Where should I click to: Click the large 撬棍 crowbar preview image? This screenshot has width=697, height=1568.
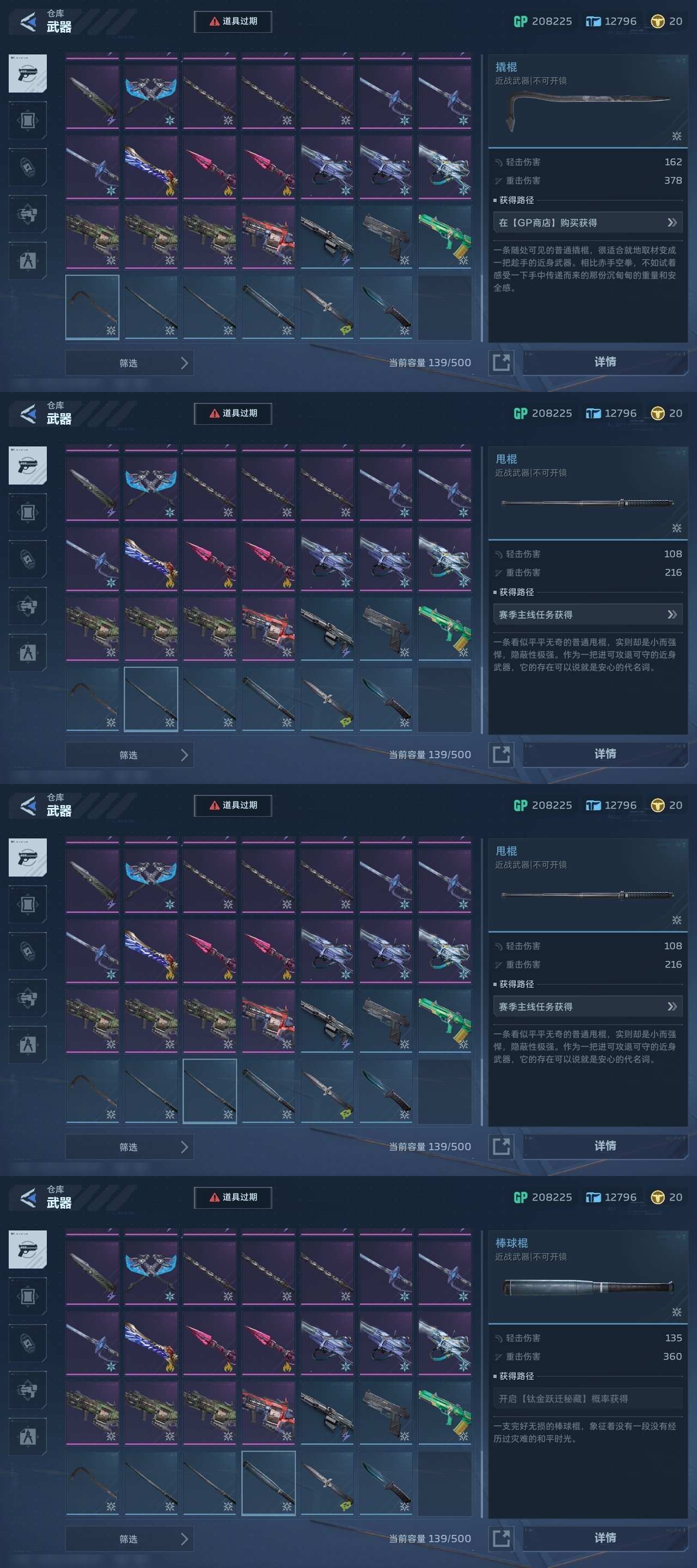tap(588, 109)
